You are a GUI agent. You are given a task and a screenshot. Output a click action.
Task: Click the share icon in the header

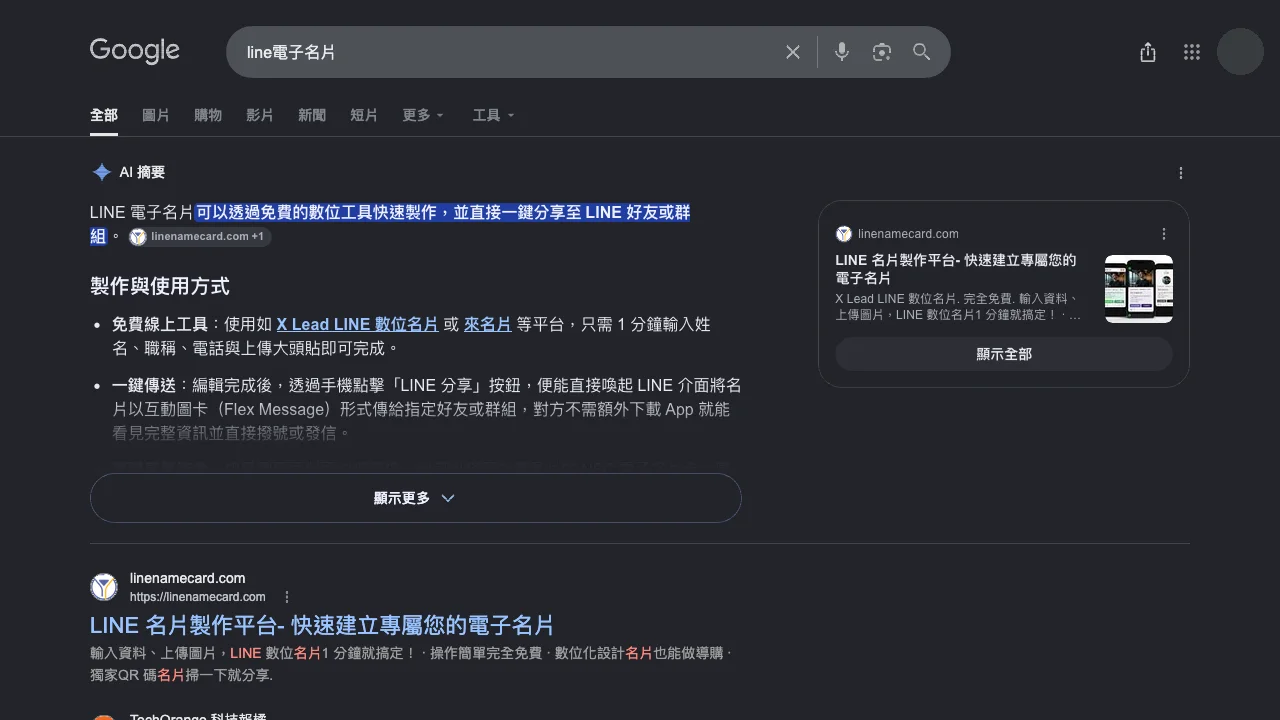pos(1148,52)
